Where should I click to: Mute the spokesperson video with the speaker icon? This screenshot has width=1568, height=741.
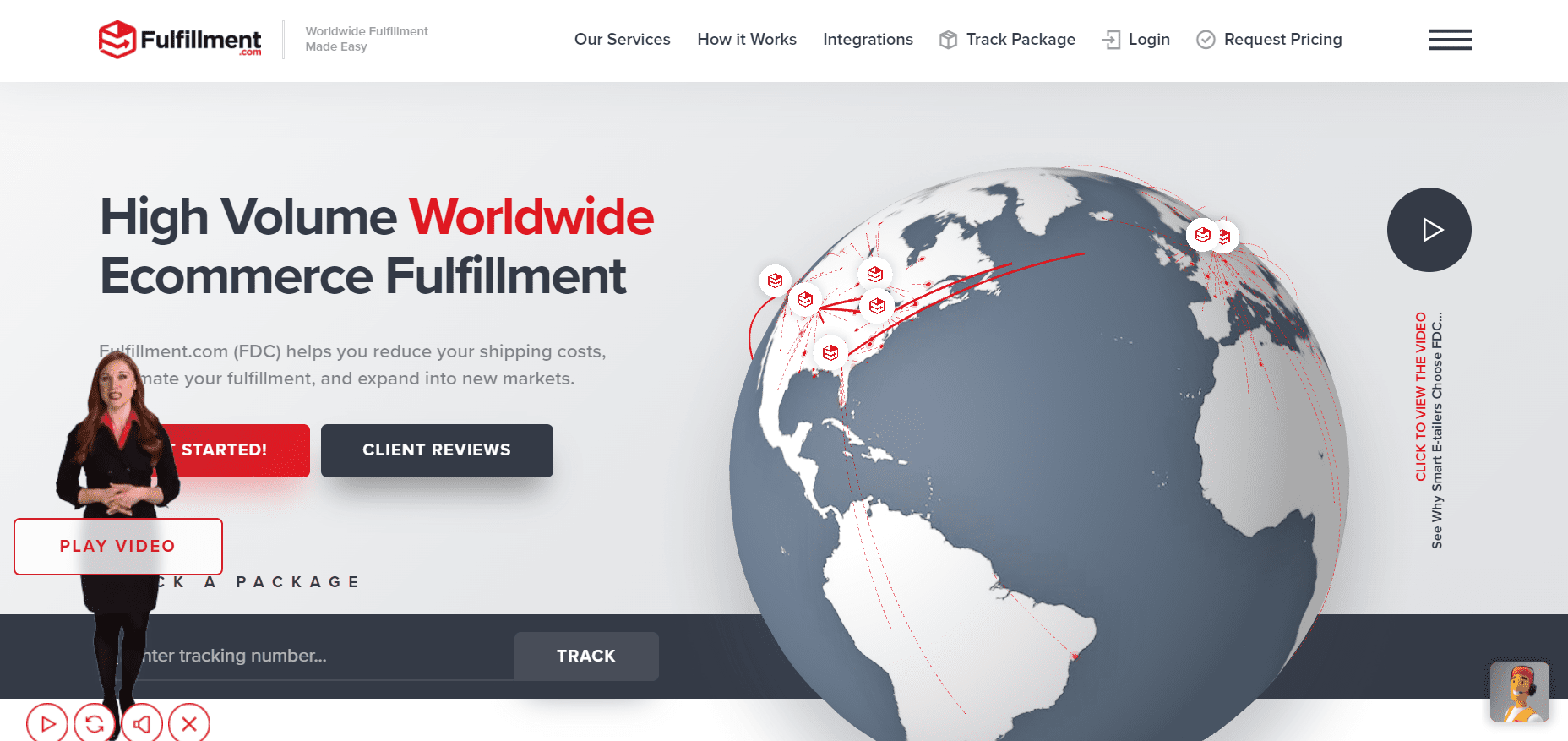point(142,723)
